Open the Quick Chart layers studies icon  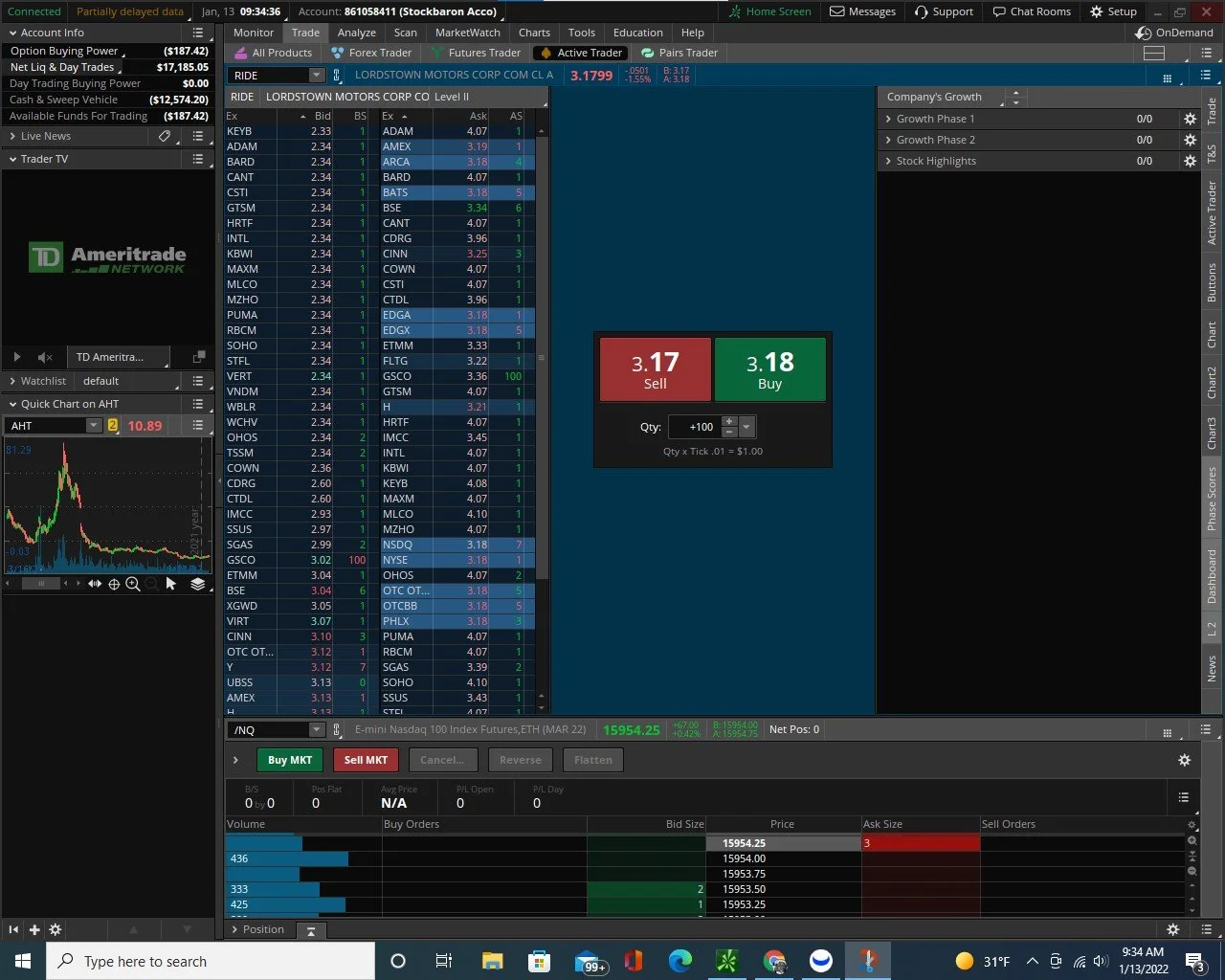198,584
